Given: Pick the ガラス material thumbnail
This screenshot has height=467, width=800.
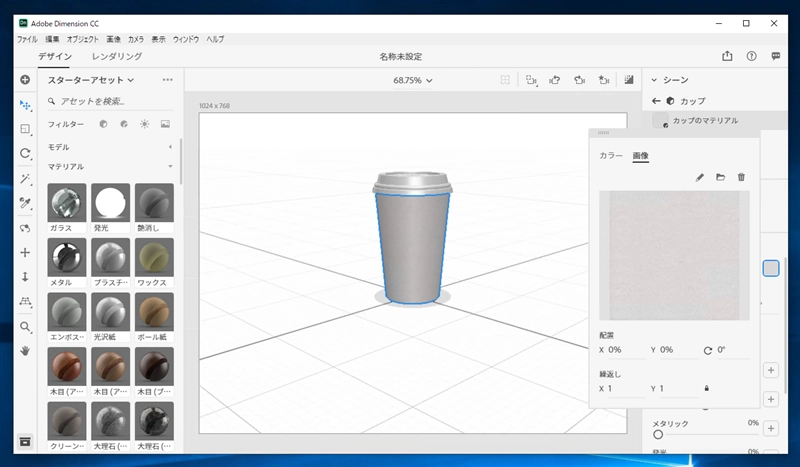Looking at the screenshot, I should pyautogui.click(x=67, y=203).
